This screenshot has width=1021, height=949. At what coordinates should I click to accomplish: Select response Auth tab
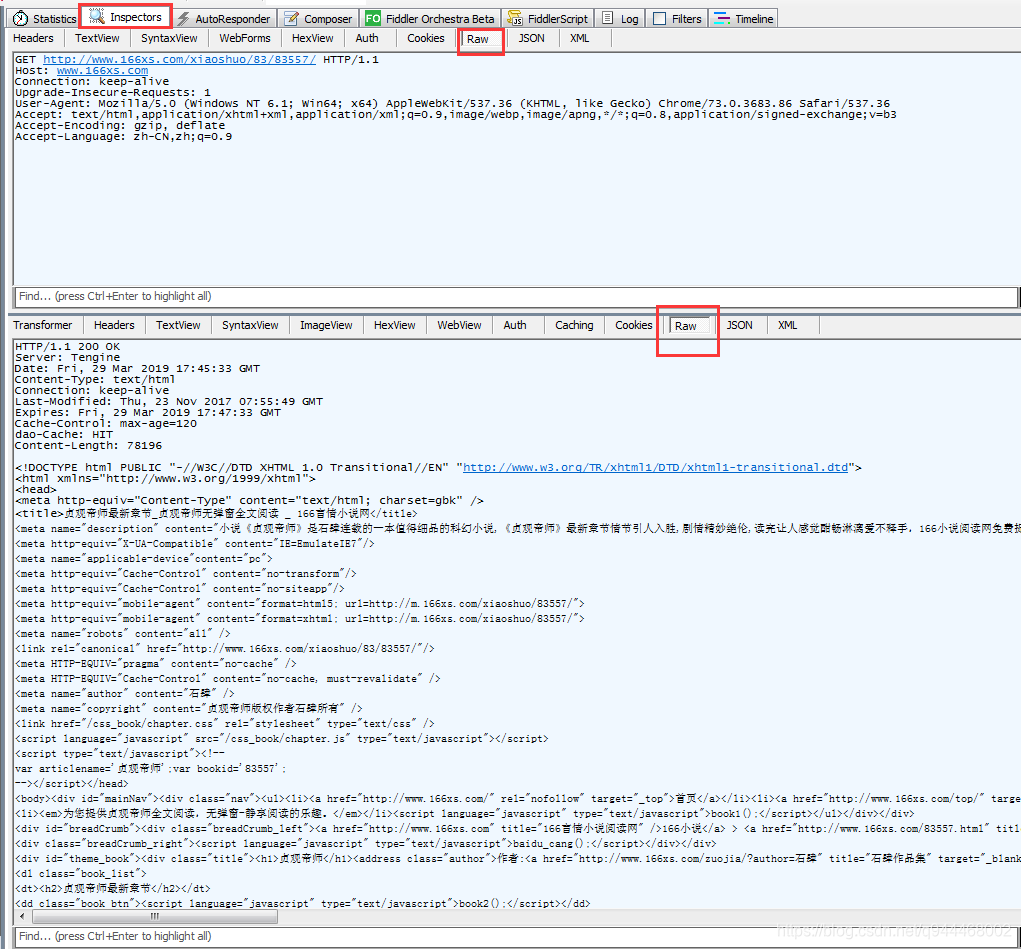pyautogui.click(x=514, y=325)
